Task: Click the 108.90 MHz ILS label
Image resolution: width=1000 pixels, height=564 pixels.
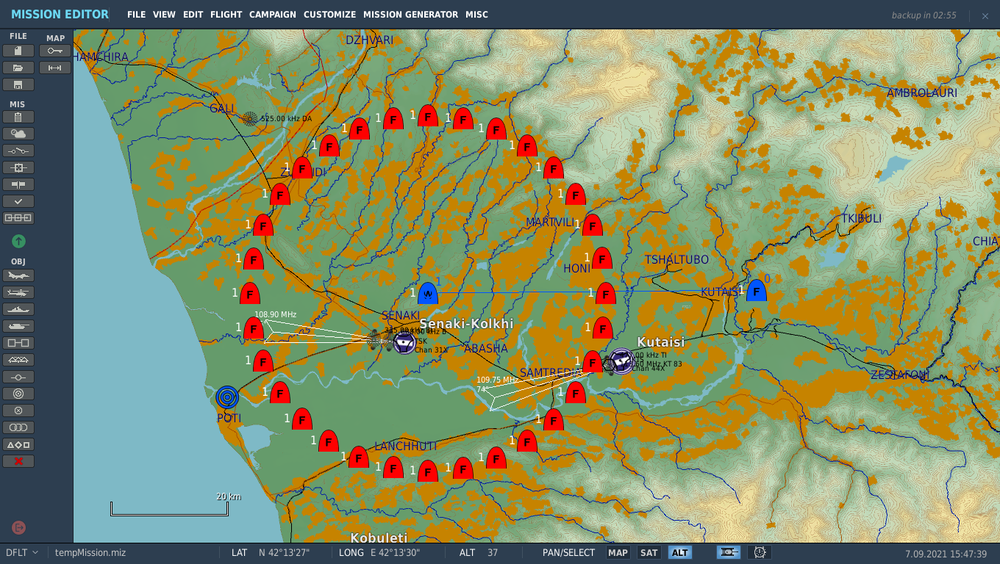Action: coord(276,315)
